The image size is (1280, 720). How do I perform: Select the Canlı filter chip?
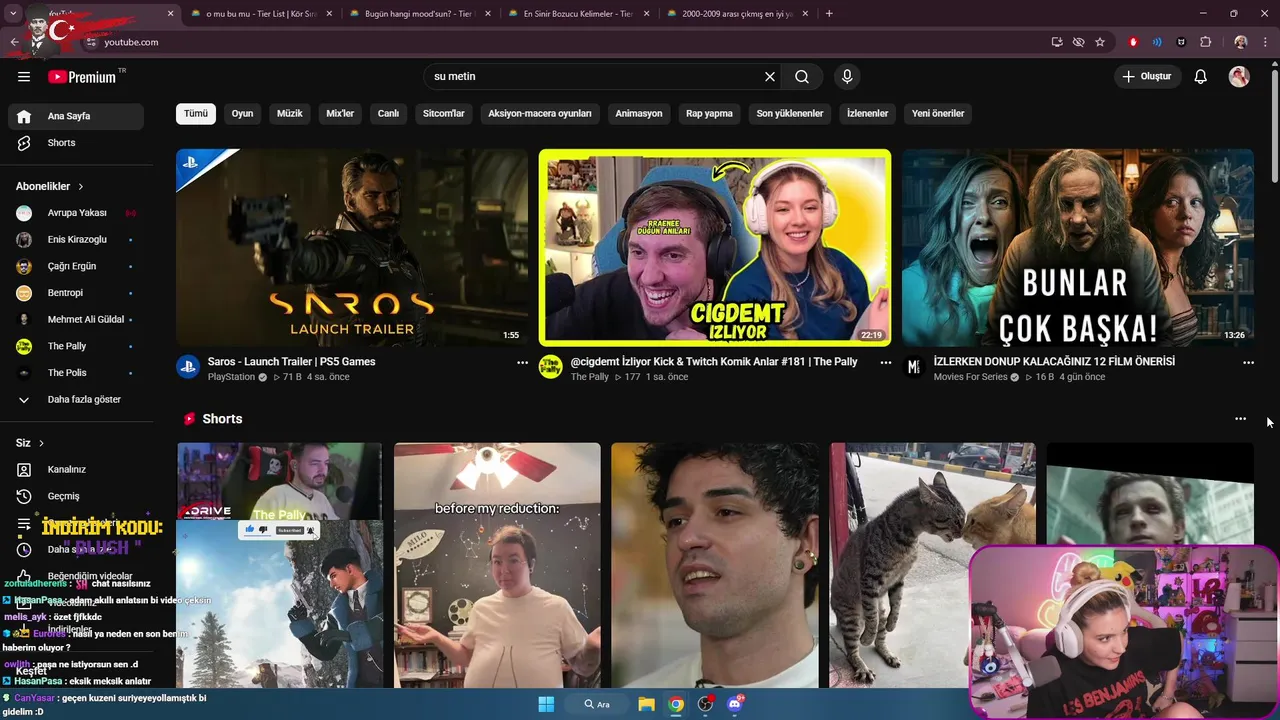[x=388, y=114]
